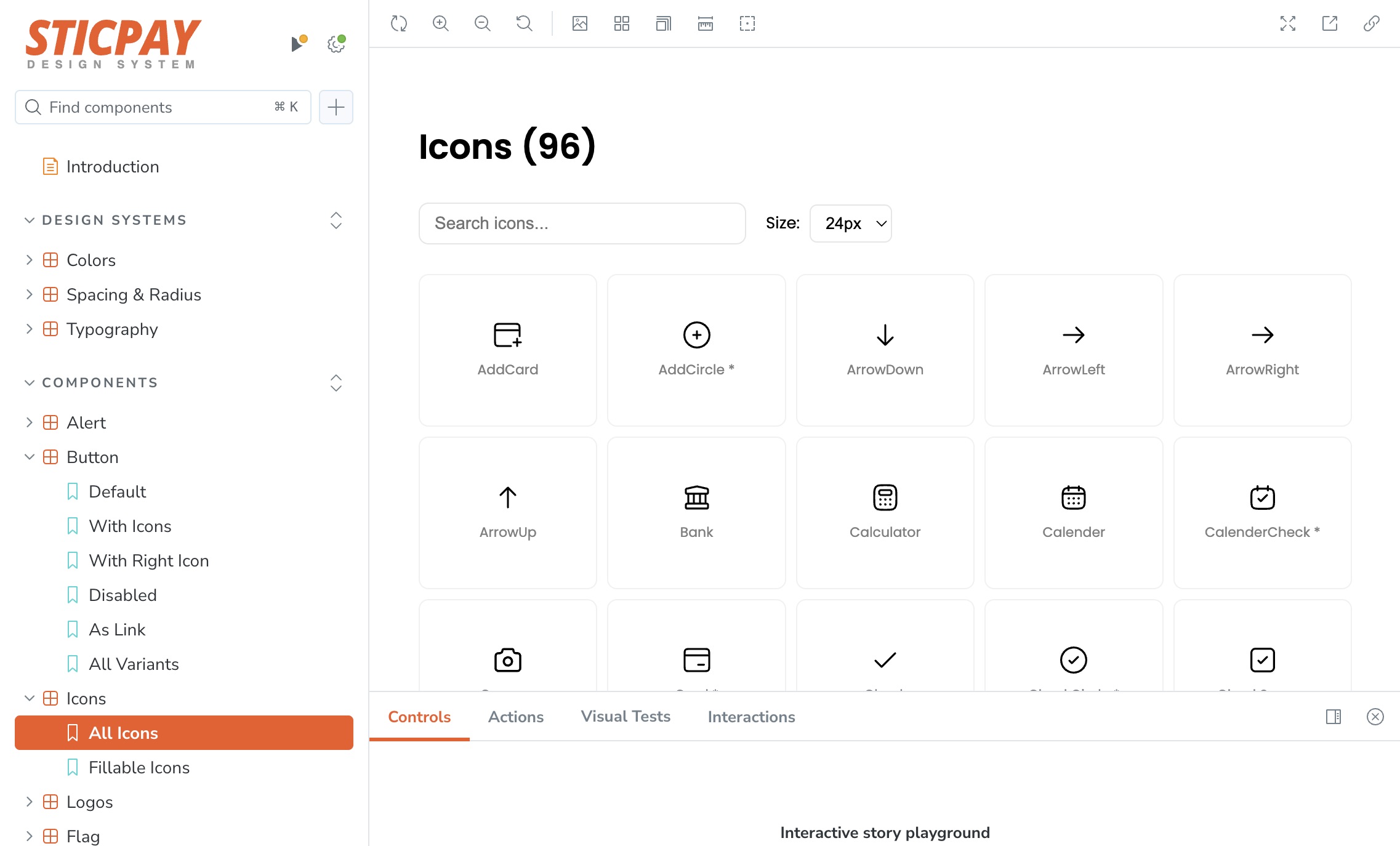
Task: Switch to the Visual Tests tab
Action: pos(625,717)
